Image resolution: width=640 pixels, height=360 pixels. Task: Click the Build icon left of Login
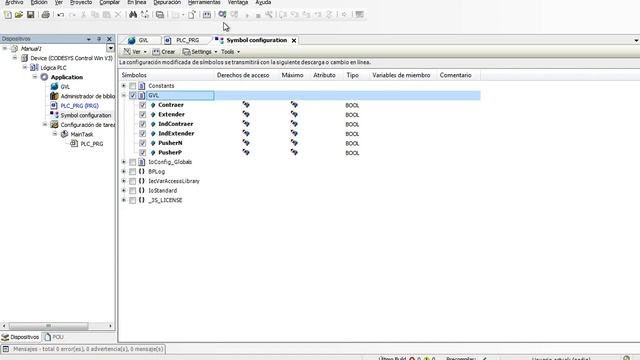(207, 15)
